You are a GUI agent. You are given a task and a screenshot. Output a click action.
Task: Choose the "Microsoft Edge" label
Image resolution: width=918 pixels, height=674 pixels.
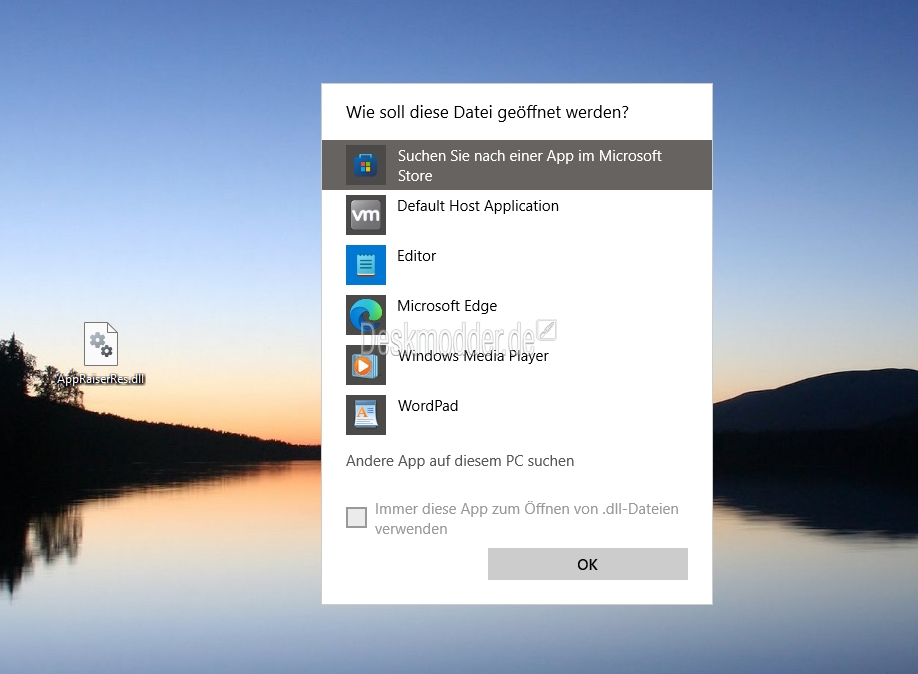(x=447, y=306)
